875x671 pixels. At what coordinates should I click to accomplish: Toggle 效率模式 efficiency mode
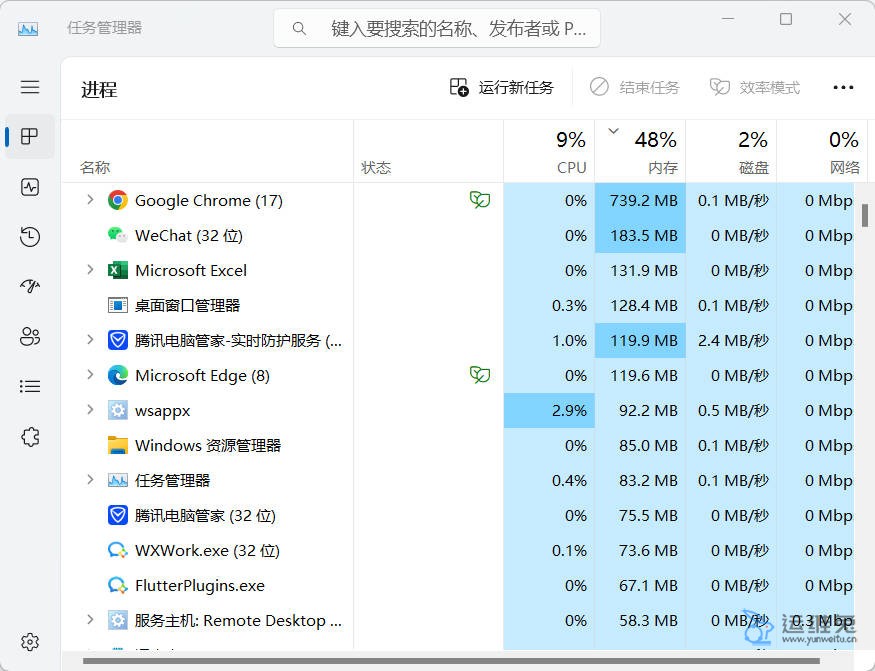coord(755,88)
